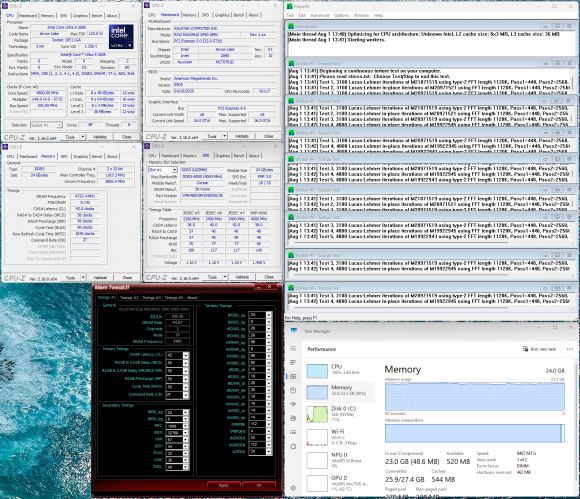This screenshot has width=580, height=499.
Task: Open Services icon in Task Manager sidebar
Action: (293, 446)
